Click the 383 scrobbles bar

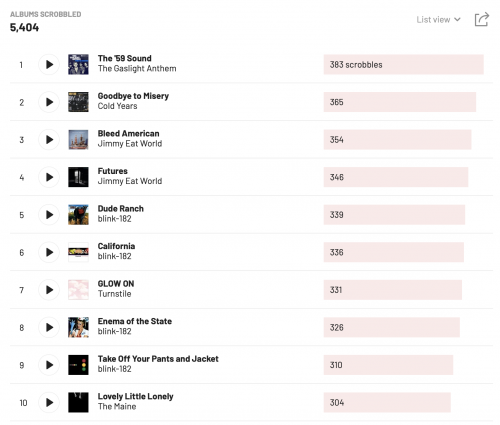coord(403,64)
